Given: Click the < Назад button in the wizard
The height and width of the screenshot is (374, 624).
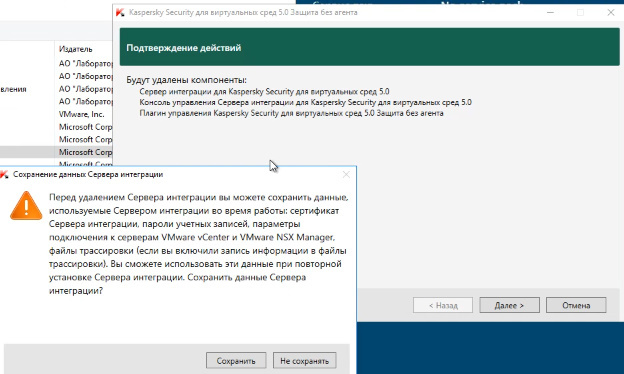Looking at the screenshot, I should (443, 305).
